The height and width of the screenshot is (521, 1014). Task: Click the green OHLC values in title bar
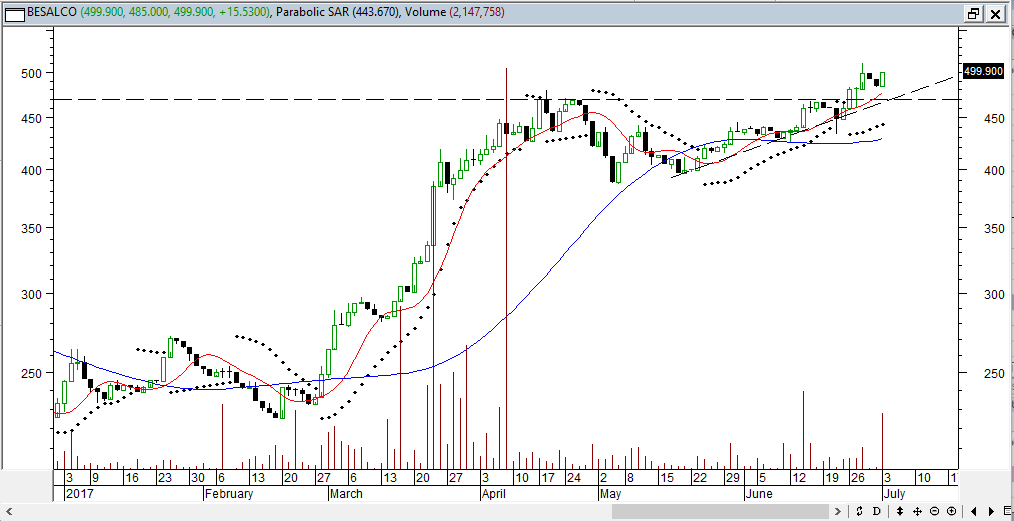tap(174, 12)
